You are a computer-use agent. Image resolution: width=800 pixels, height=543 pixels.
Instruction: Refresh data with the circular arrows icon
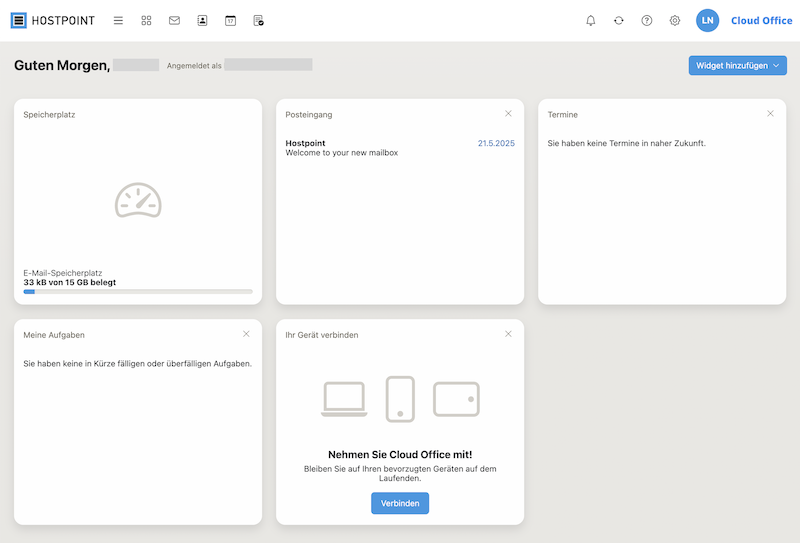click(x=619, y=20)
